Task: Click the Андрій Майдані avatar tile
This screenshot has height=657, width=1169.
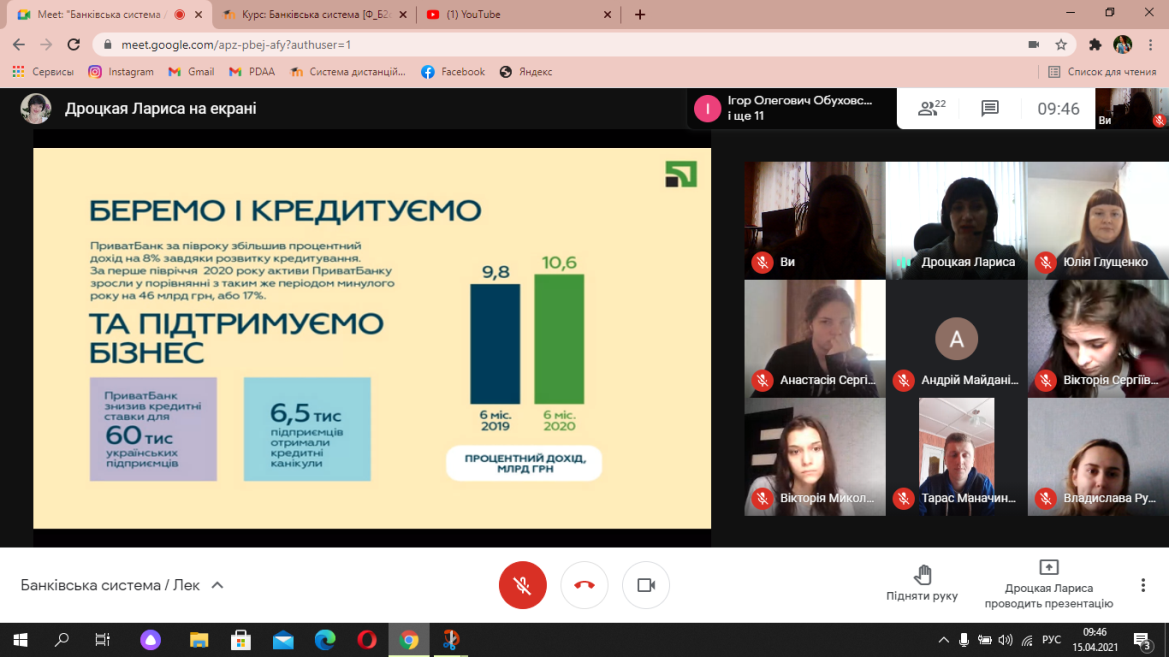Action: [957, 339]
